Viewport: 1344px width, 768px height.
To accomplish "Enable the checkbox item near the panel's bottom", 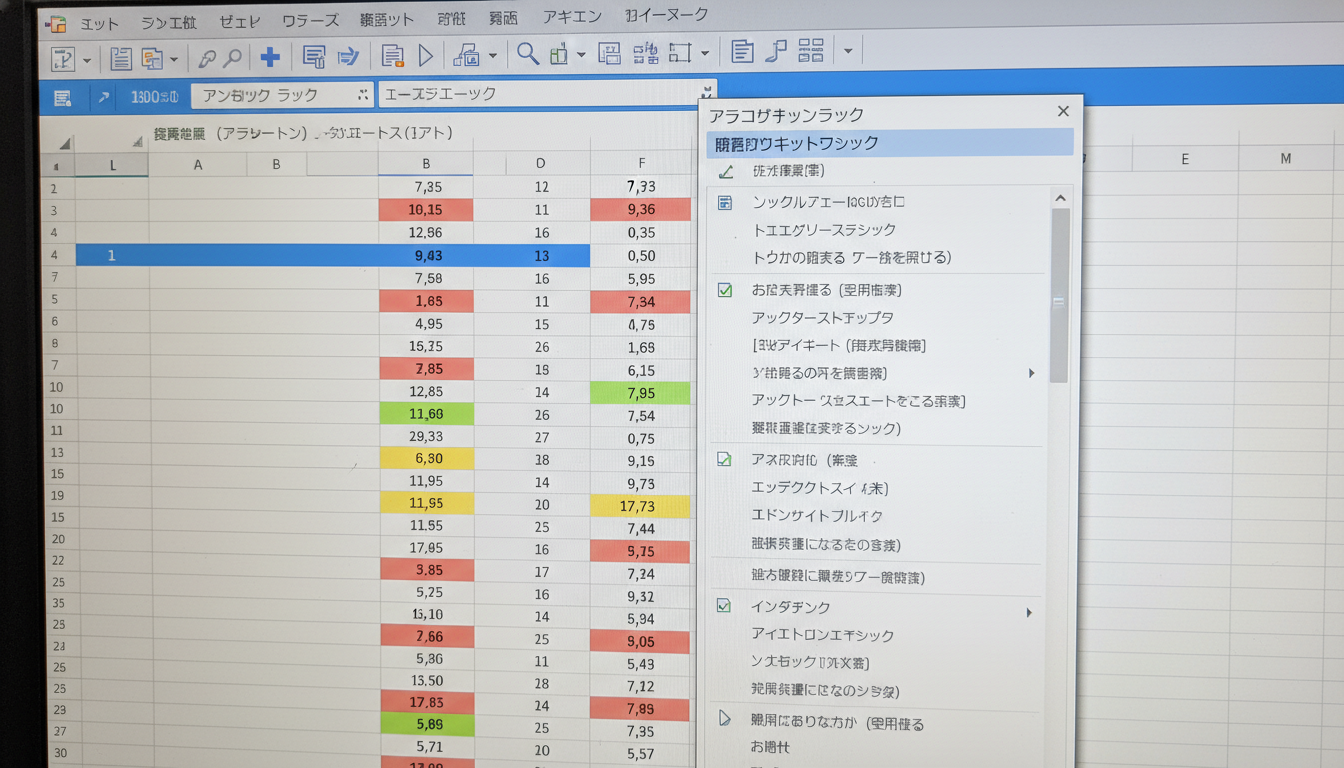I will pyautogui.click(x=724, y=606).
